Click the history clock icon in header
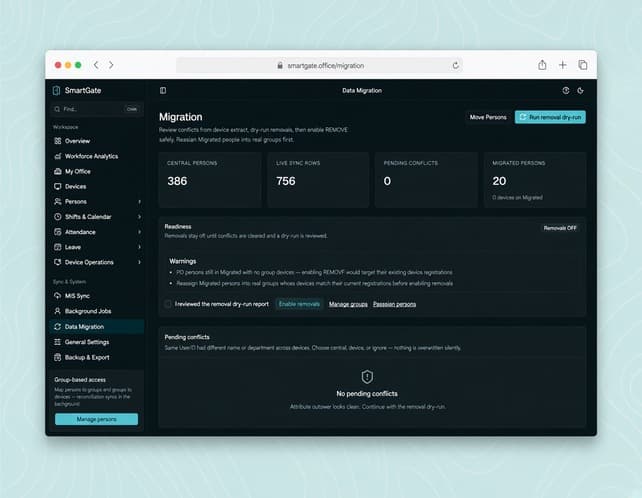The width and height of the screenshot is (642, 498). [566, 91]
